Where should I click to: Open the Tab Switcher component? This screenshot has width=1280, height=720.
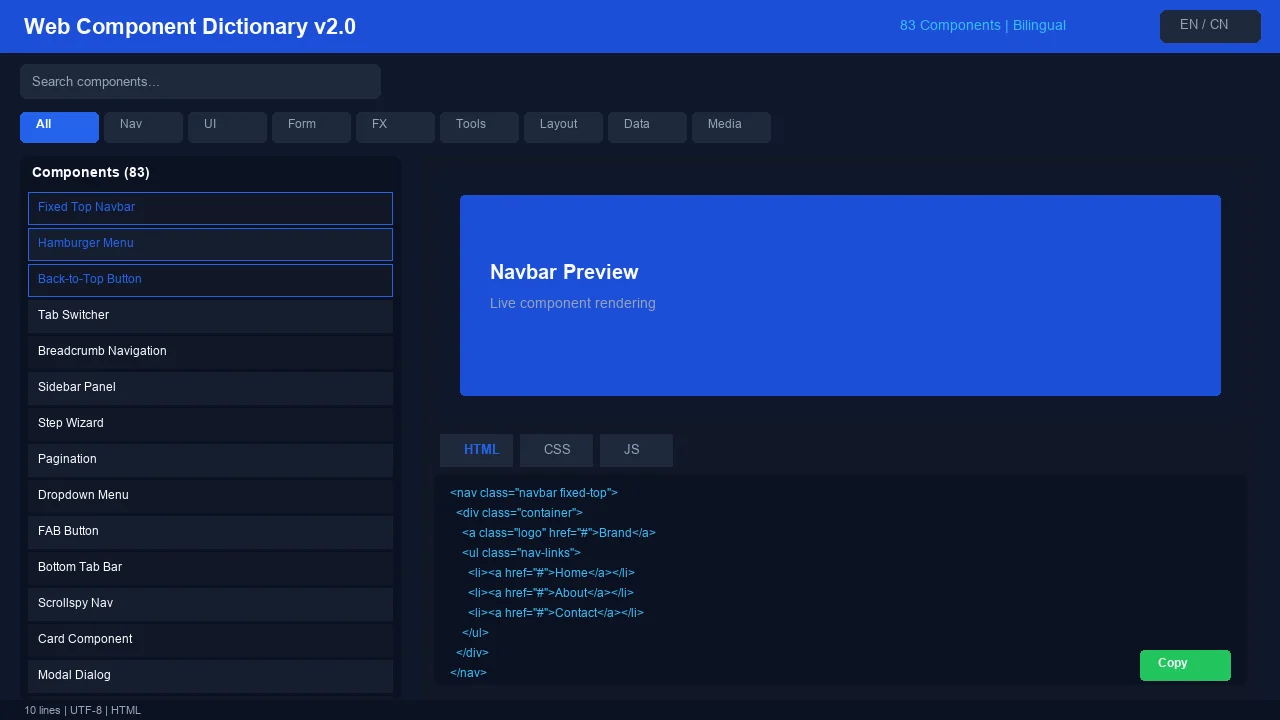tap(210, 316)
